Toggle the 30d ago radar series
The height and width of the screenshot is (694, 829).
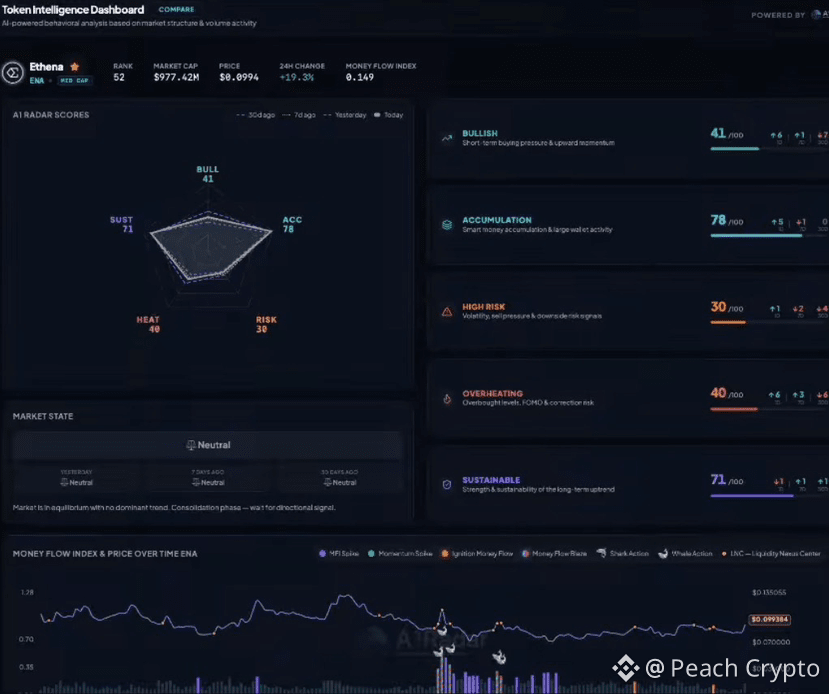click(255, 115)
